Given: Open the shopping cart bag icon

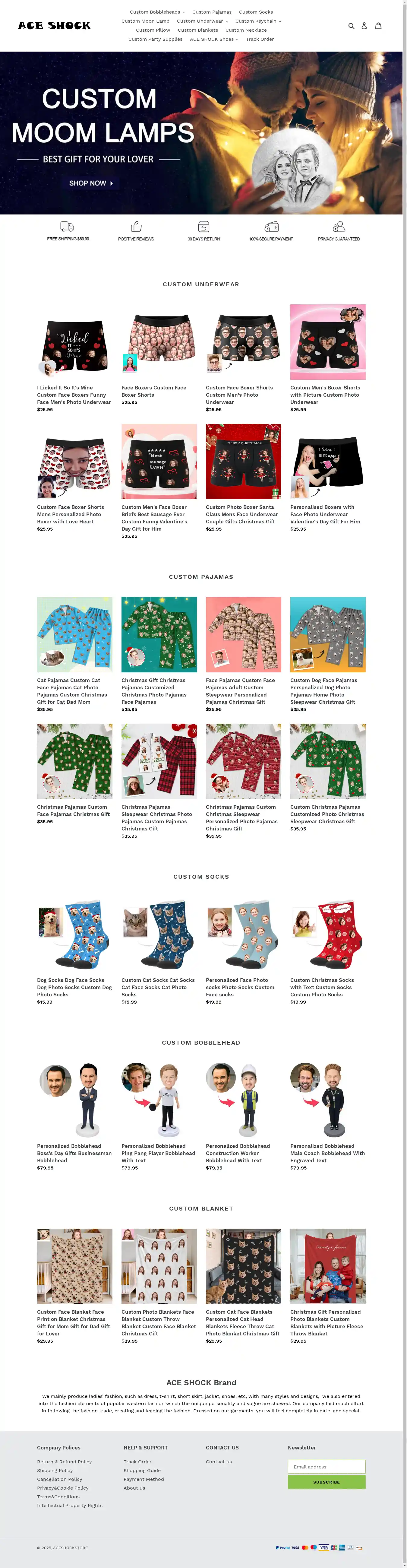Looking at the screenshot, I should pos(378,26).
